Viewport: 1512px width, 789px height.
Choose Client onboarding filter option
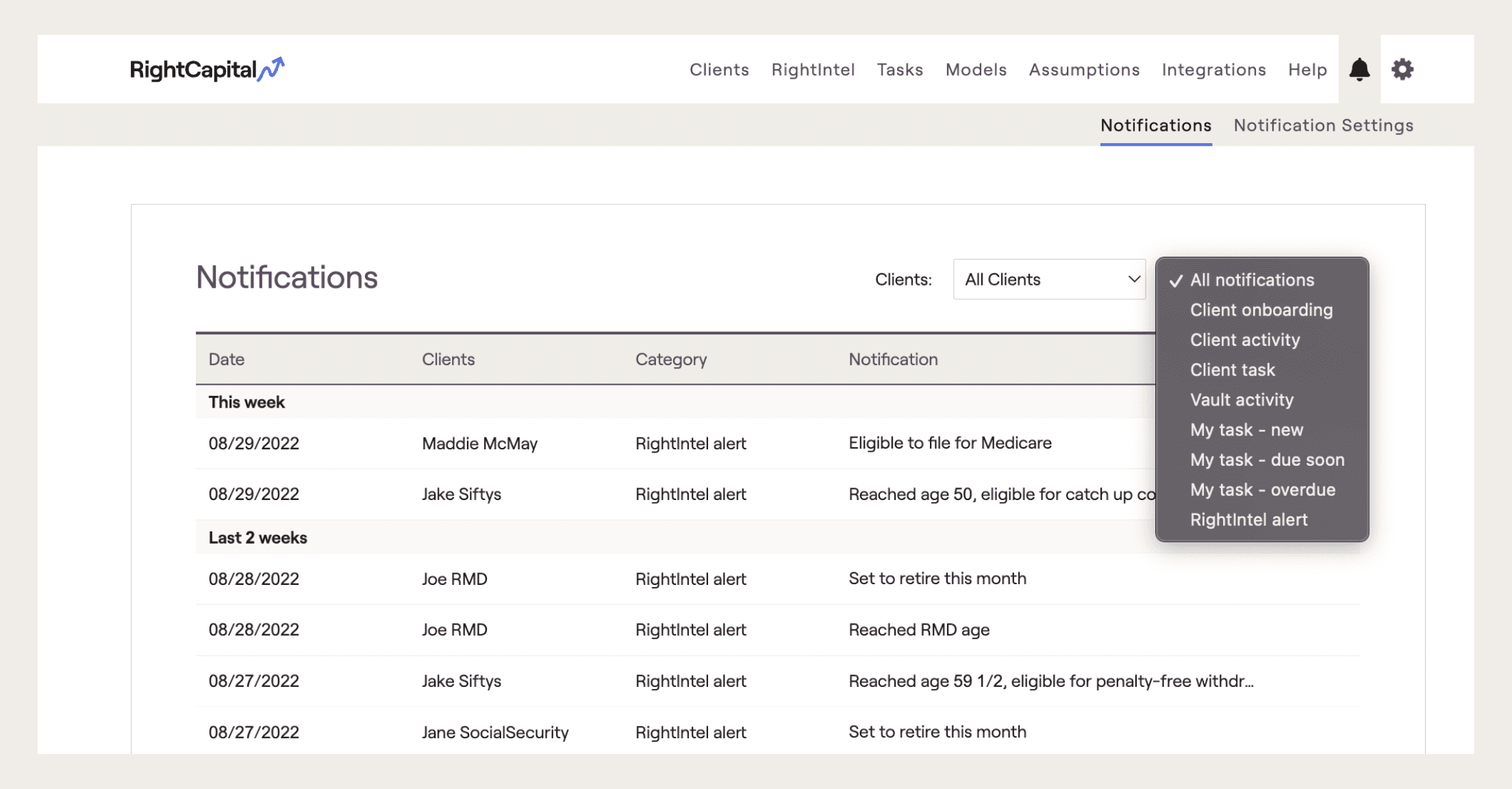click(x=1261, y=310)
